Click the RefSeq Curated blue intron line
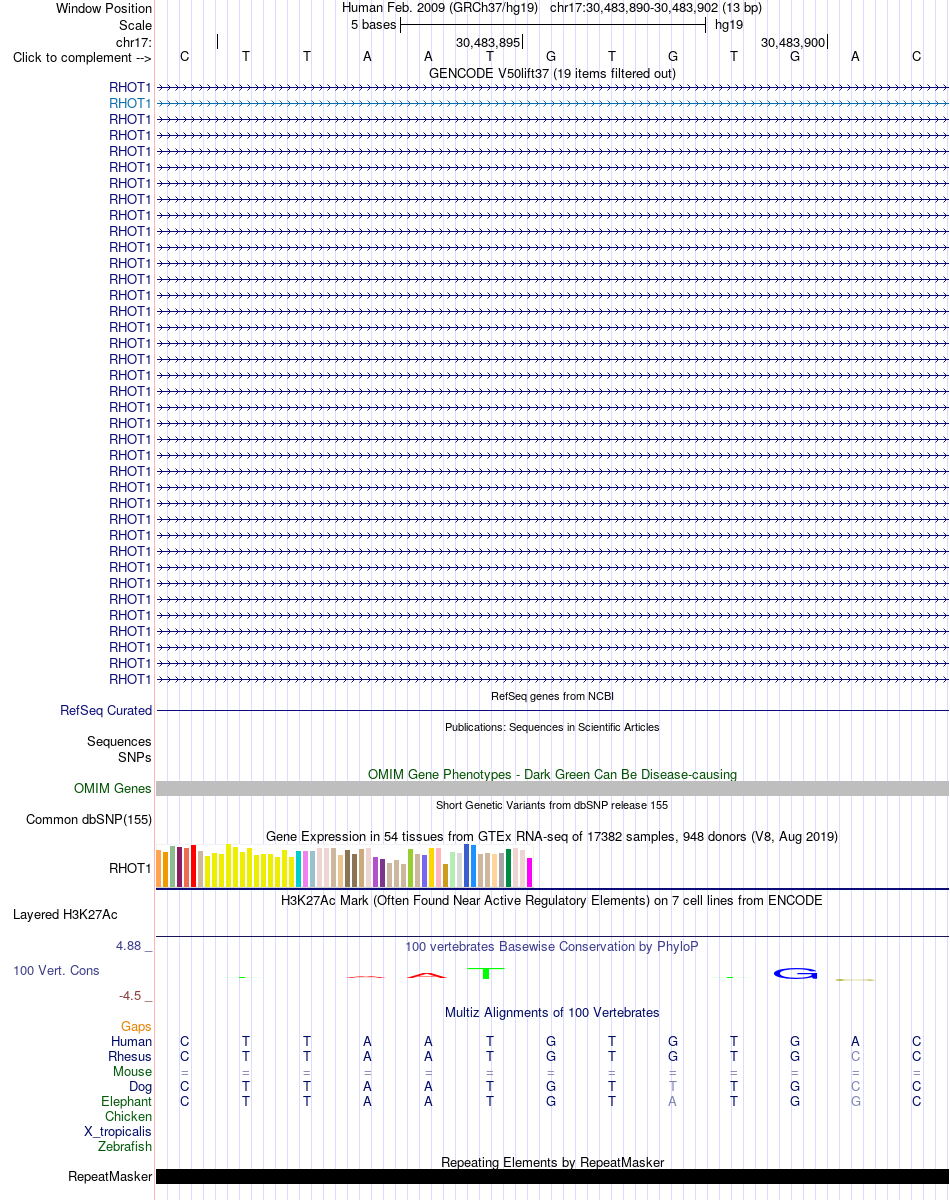950x1200 pixels. (552, 711)
